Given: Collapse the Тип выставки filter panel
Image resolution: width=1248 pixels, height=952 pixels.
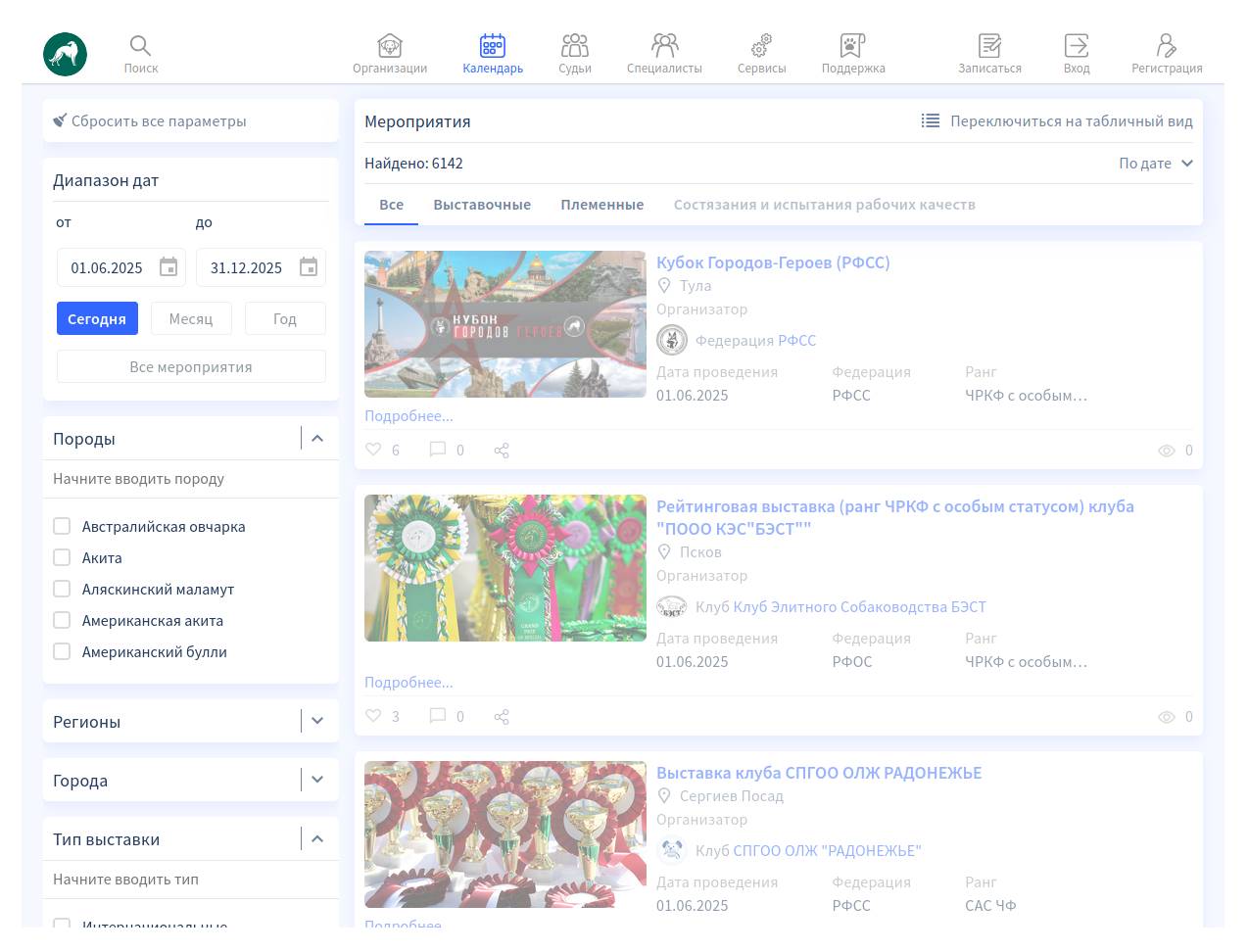Looking at the screenshot, I should point(317,838).
